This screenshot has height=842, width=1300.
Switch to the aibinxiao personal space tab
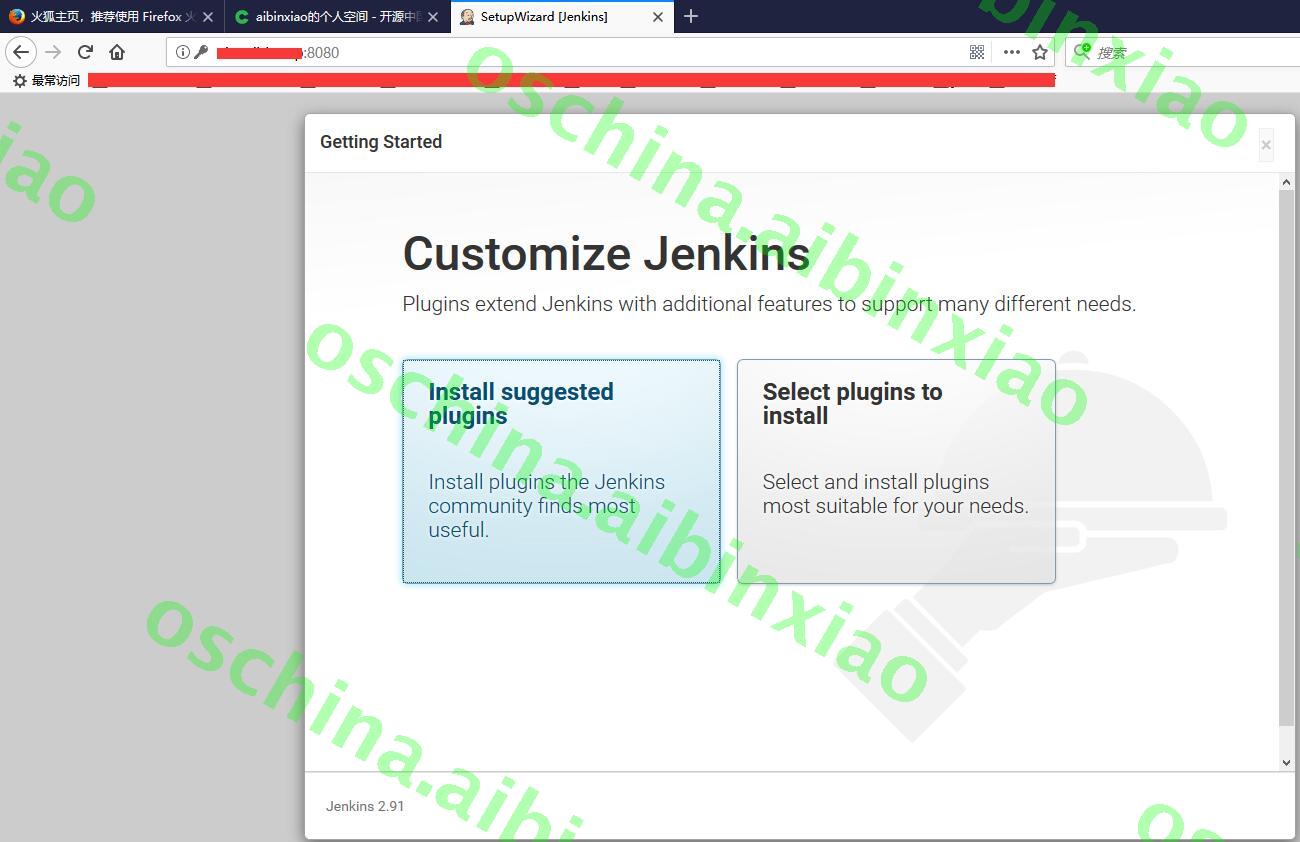point(337,17)
